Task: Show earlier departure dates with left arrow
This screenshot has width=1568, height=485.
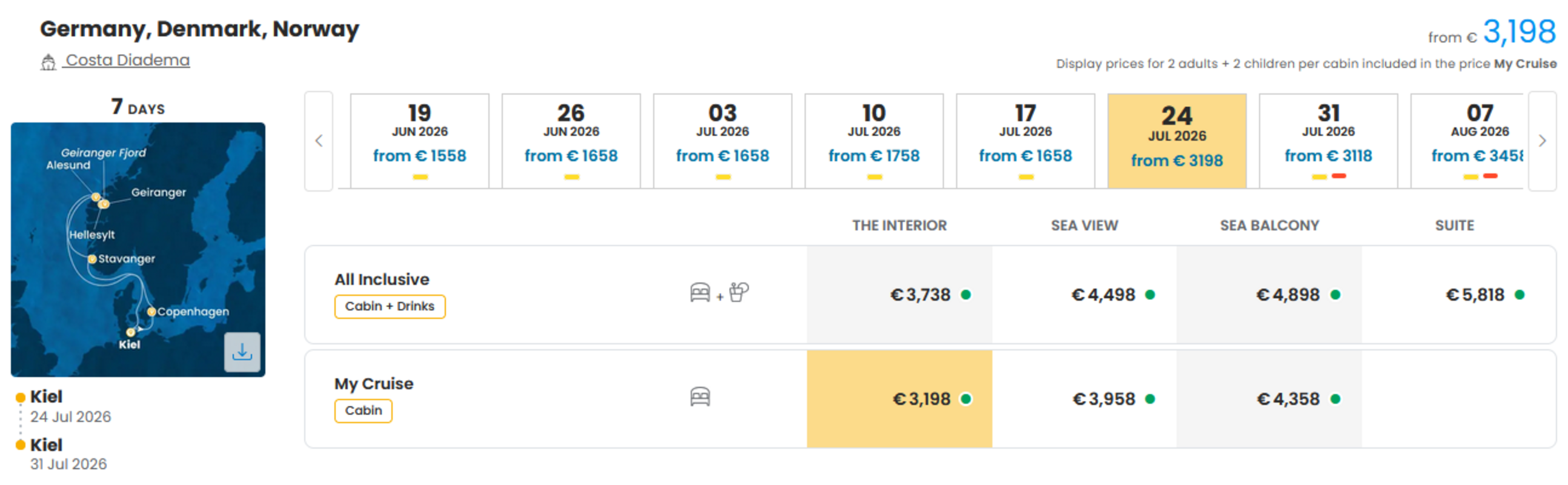Action: 319,141
